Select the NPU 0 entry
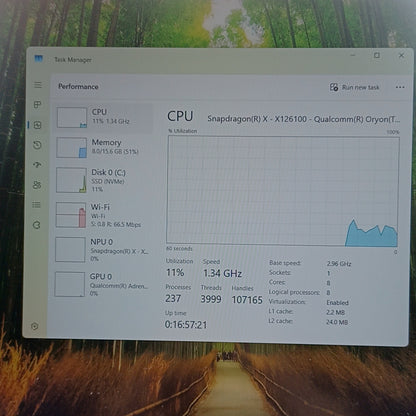Viewport: 416px width, 416px height. 101,250
